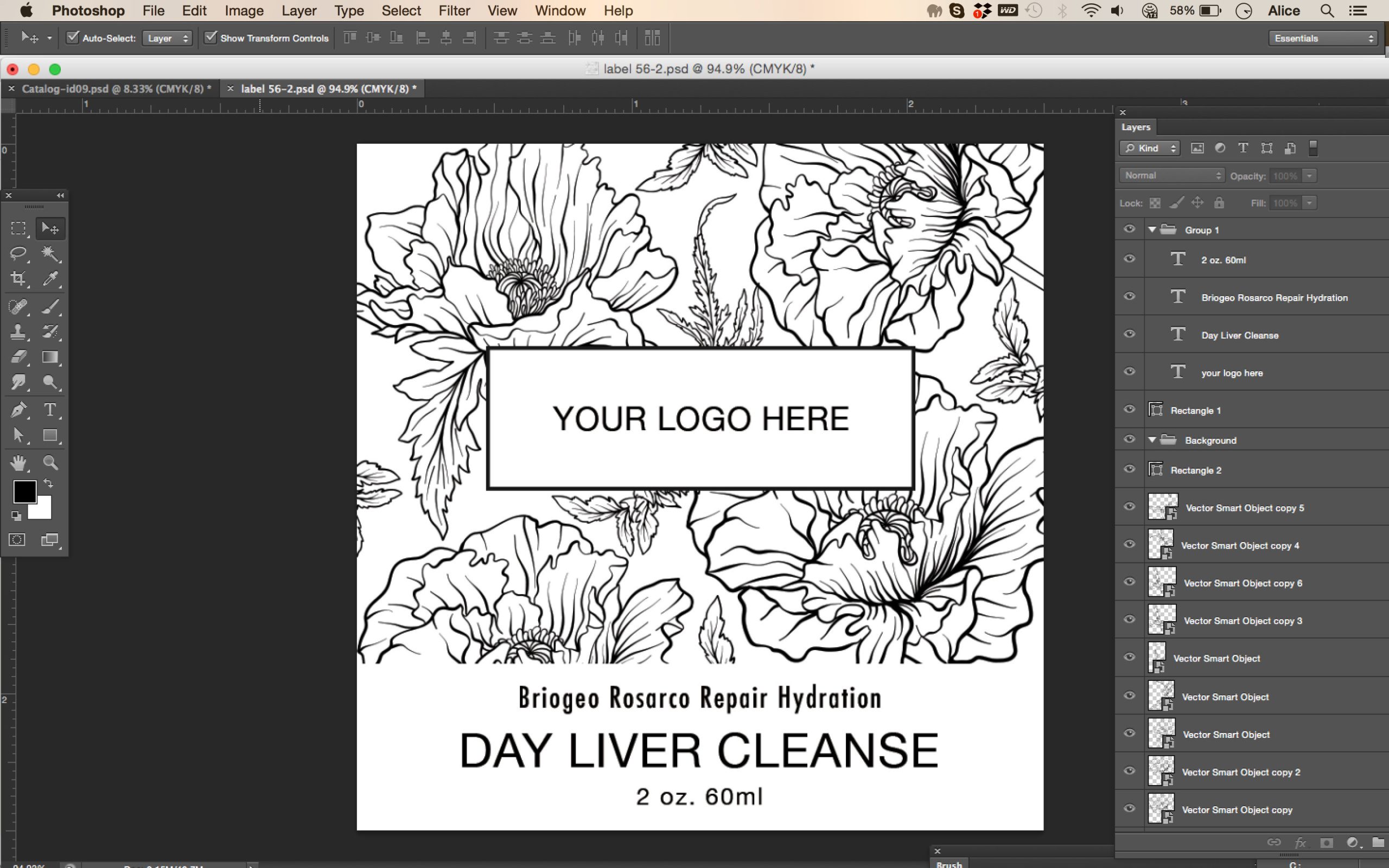The height and width of the screenshot is (868, 1389).
Task: Swap foreground and background colors
Action: (49, 483)
